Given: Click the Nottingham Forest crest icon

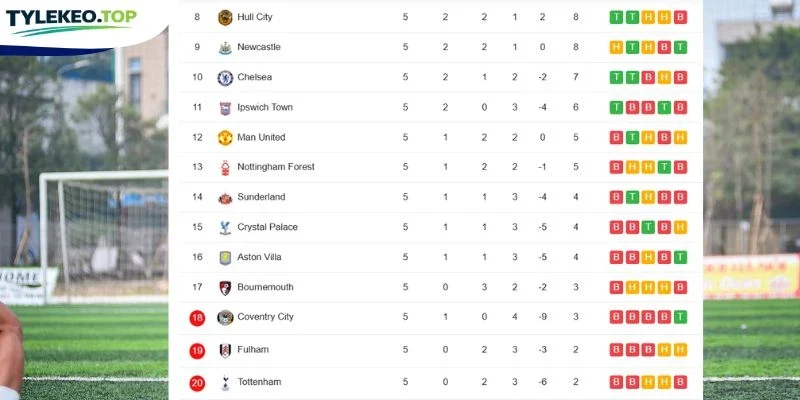Looking at the screenshot, I should point(225,167).
